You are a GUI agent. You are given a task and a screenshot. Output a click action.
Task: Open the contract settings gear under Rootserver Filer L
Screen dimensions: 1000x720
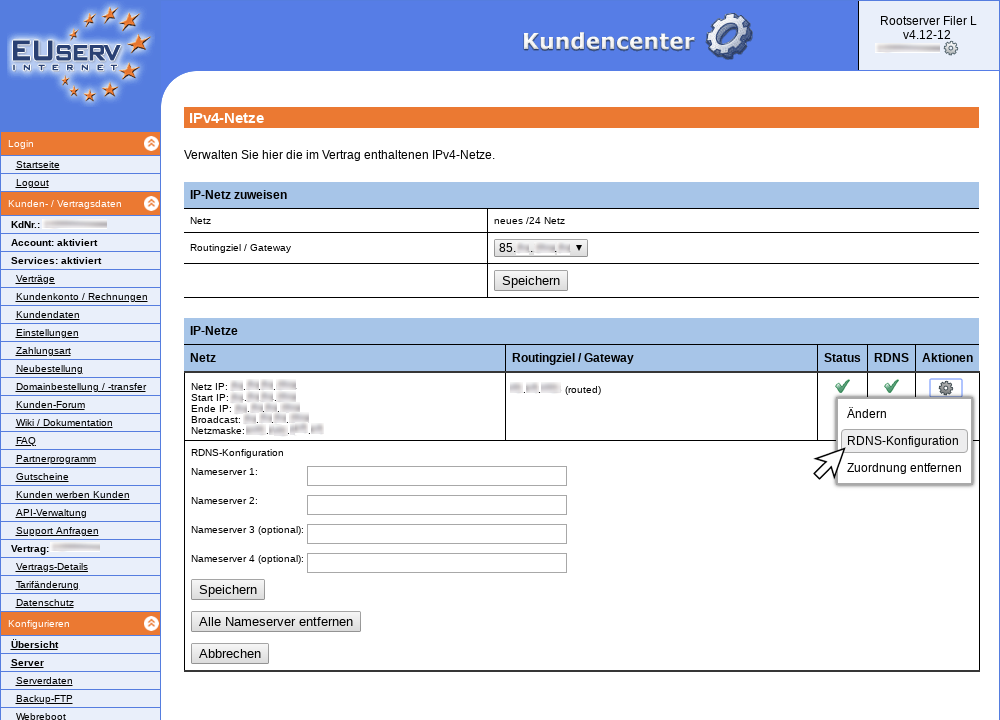click(950, 48)
